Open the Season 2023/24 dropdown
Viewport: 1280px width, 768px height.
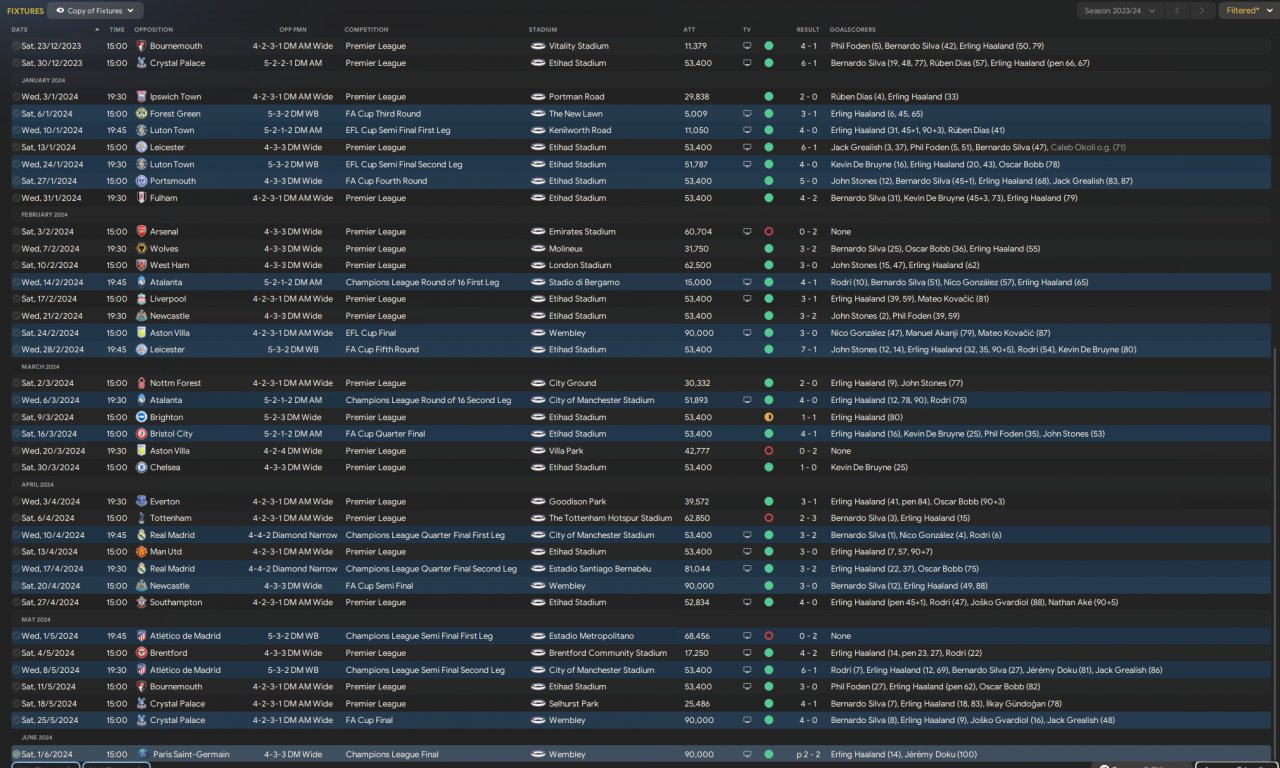(x=1120, y=11)
